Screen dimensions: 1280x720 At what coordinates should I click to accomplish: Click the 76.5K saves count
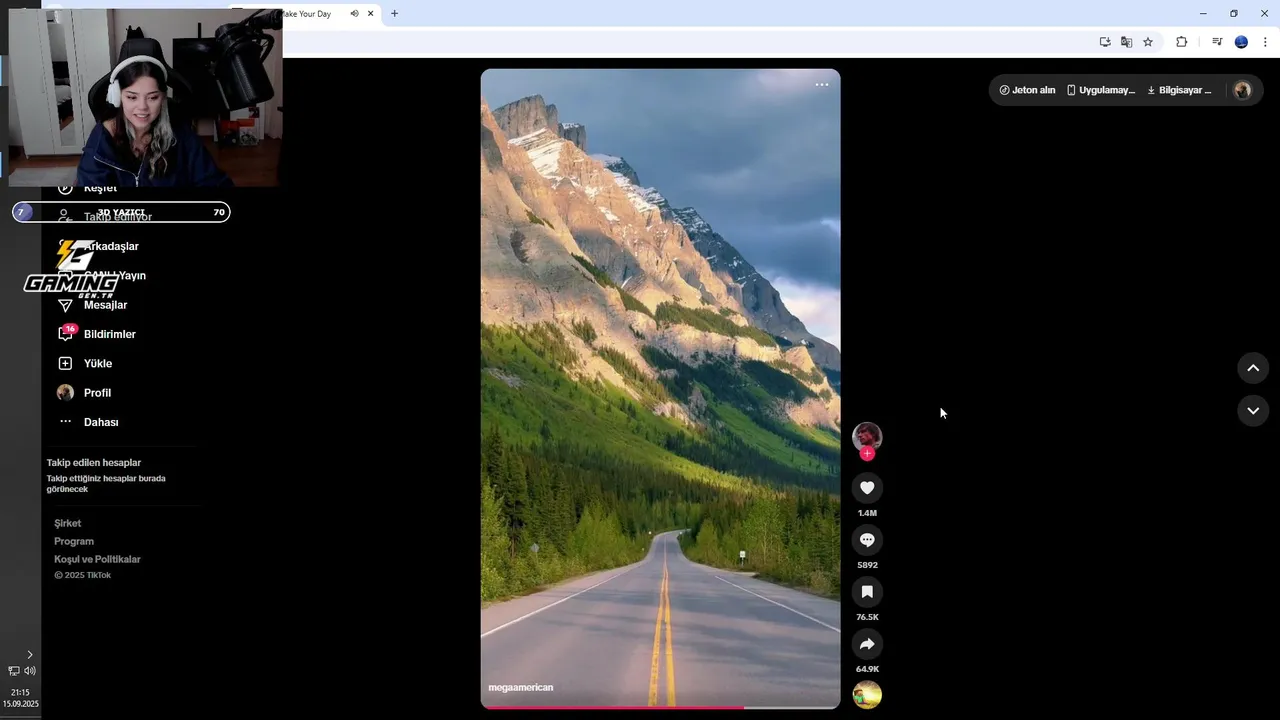pos(867,617)
